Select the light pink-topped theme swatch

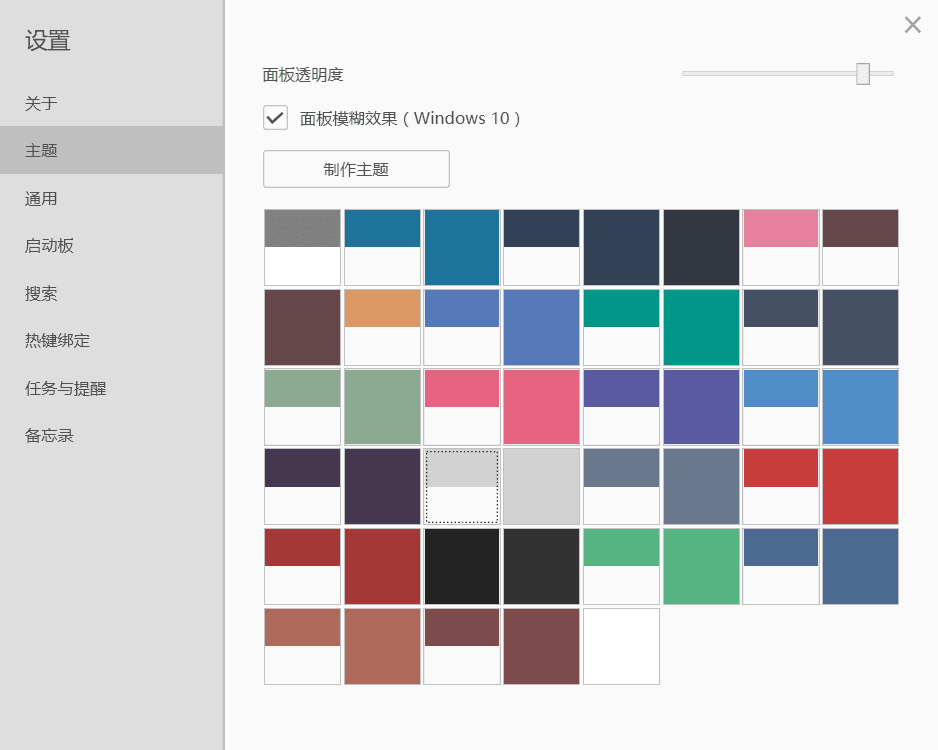click(781, 247)
